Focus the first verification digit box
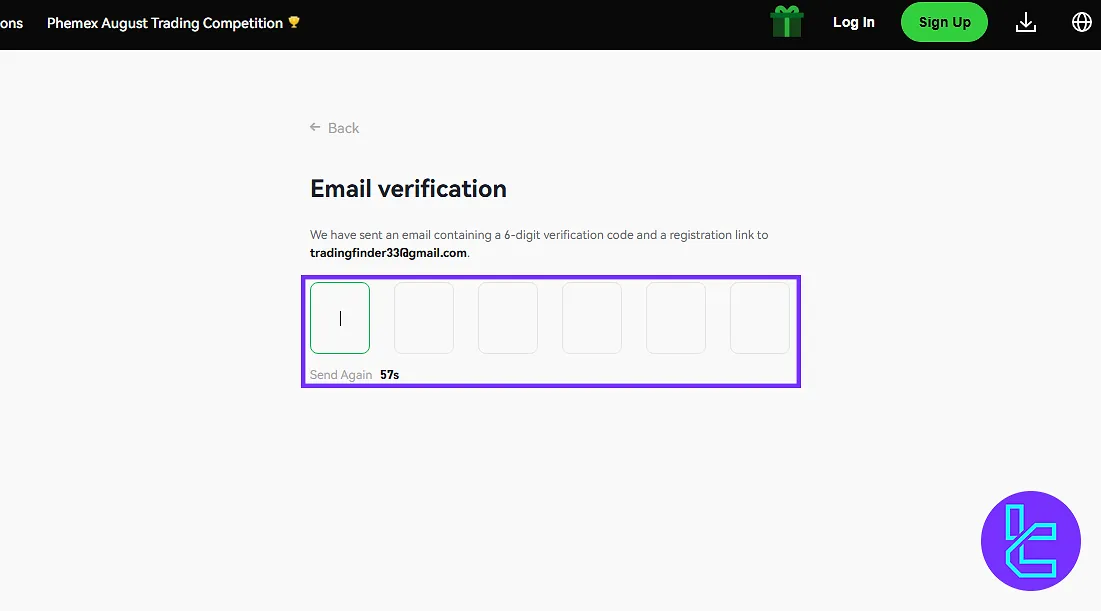 pos(340,318)
